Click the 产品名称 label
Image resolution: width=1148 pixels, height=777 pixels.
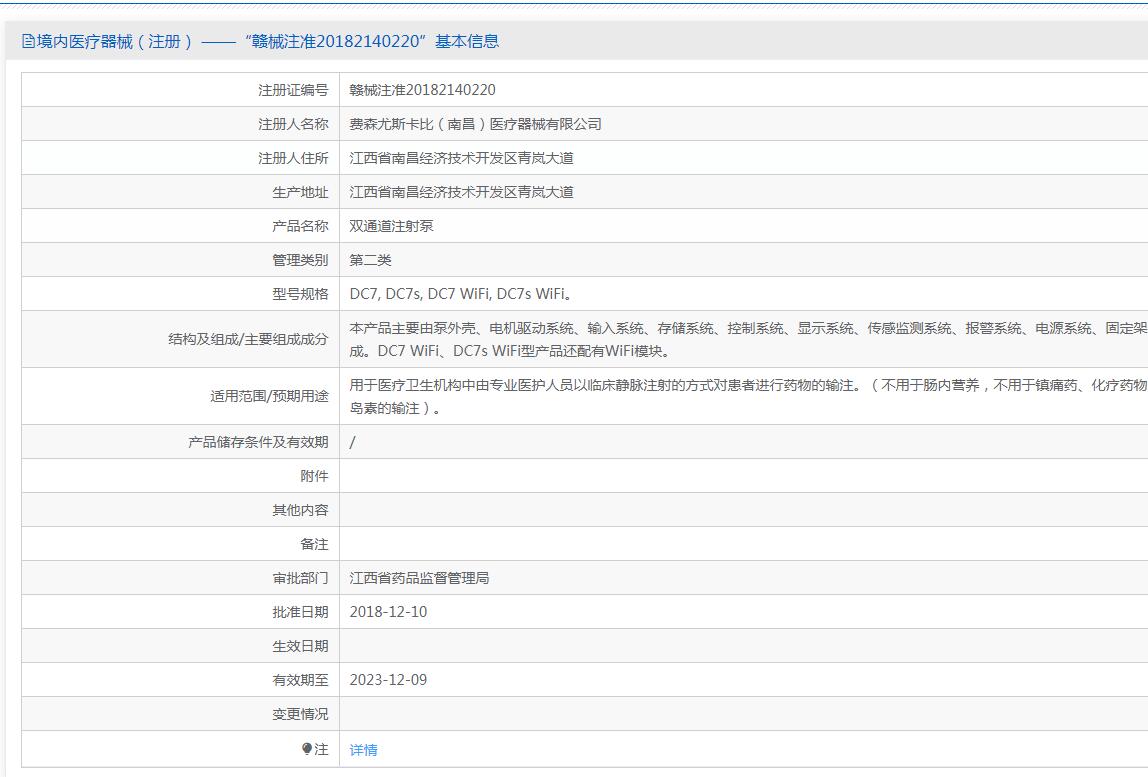coord(300,226)
